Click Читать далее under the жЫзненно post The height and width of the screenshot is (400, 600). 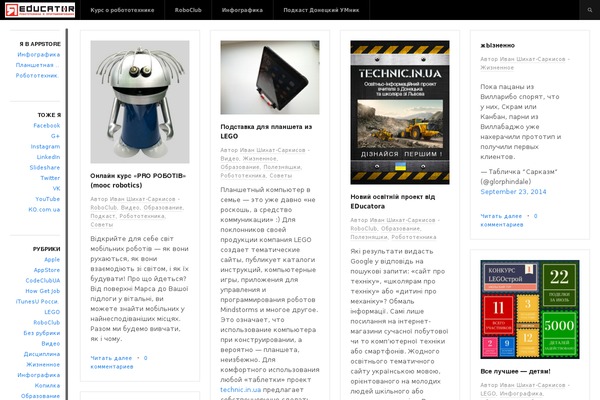(501, 216)
